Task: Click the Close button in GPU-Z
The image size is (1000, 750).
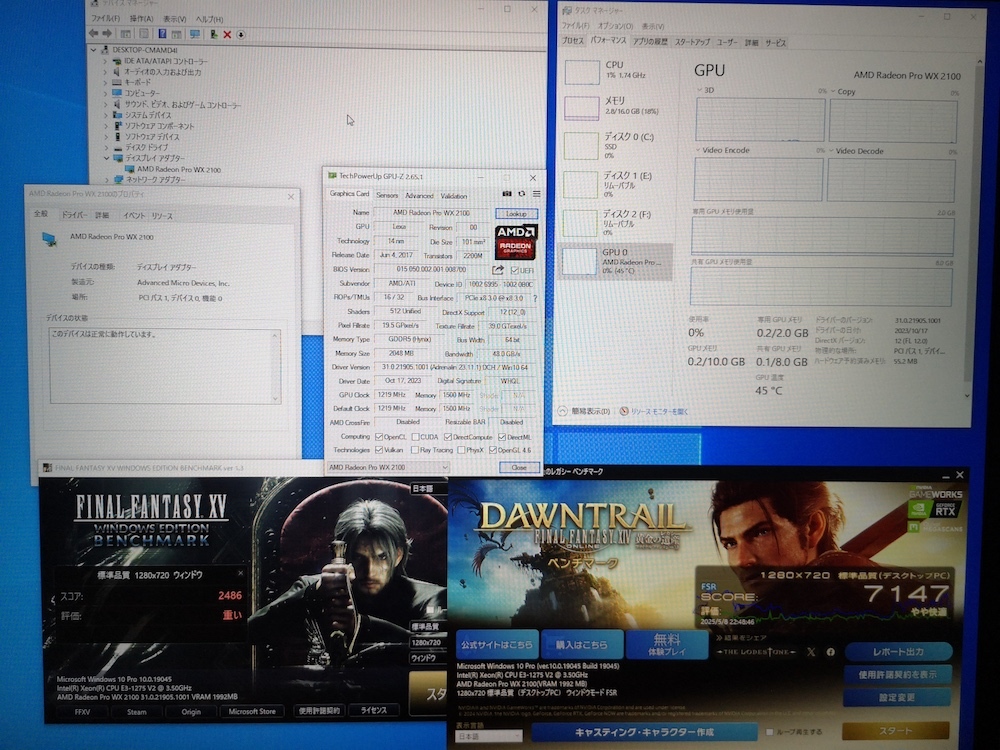Action: [518, 467]
